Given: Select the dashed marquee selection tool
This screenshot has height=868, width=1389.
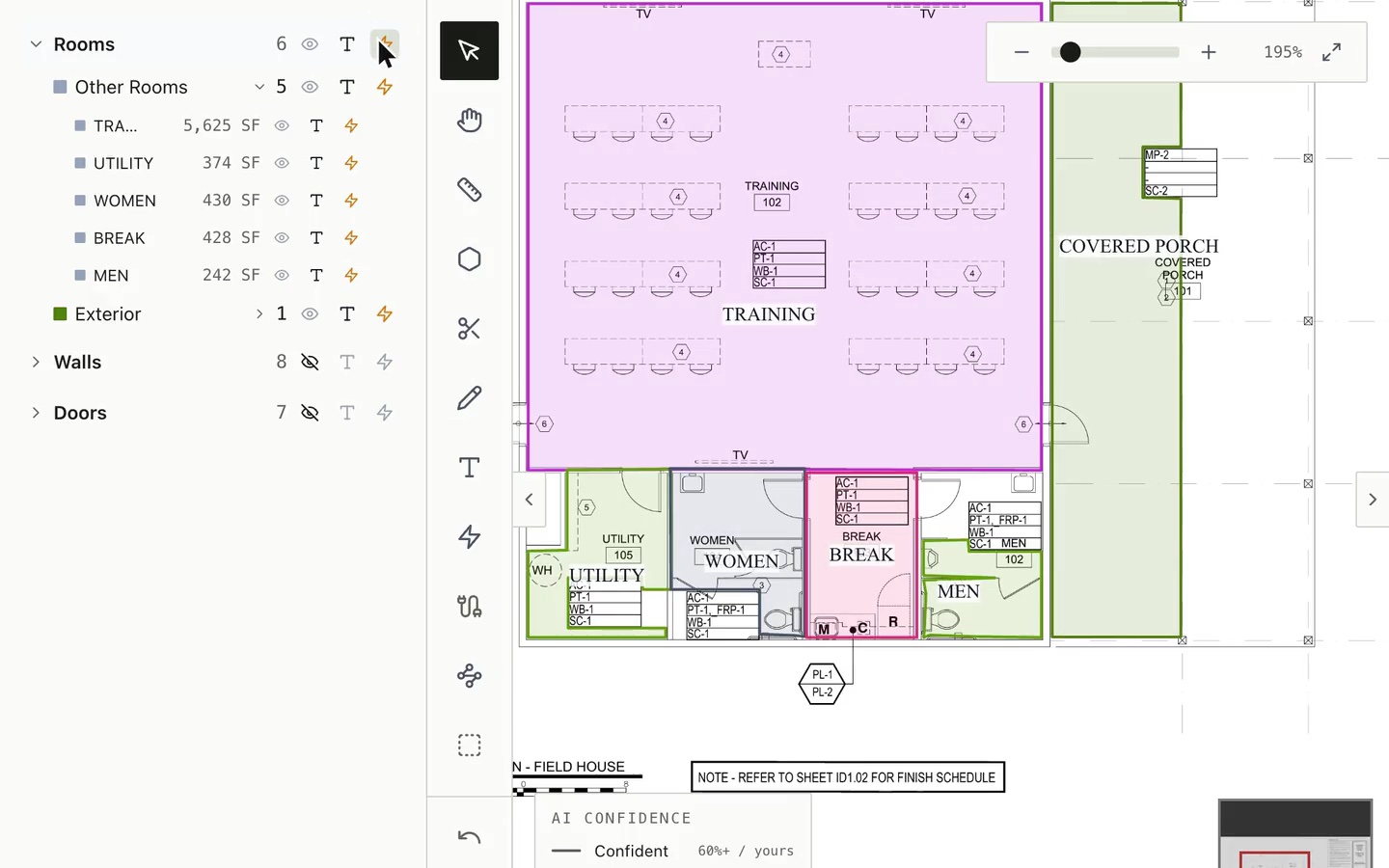Looking at the screenshot, I should pyautogui.click(x=469, y=746).
